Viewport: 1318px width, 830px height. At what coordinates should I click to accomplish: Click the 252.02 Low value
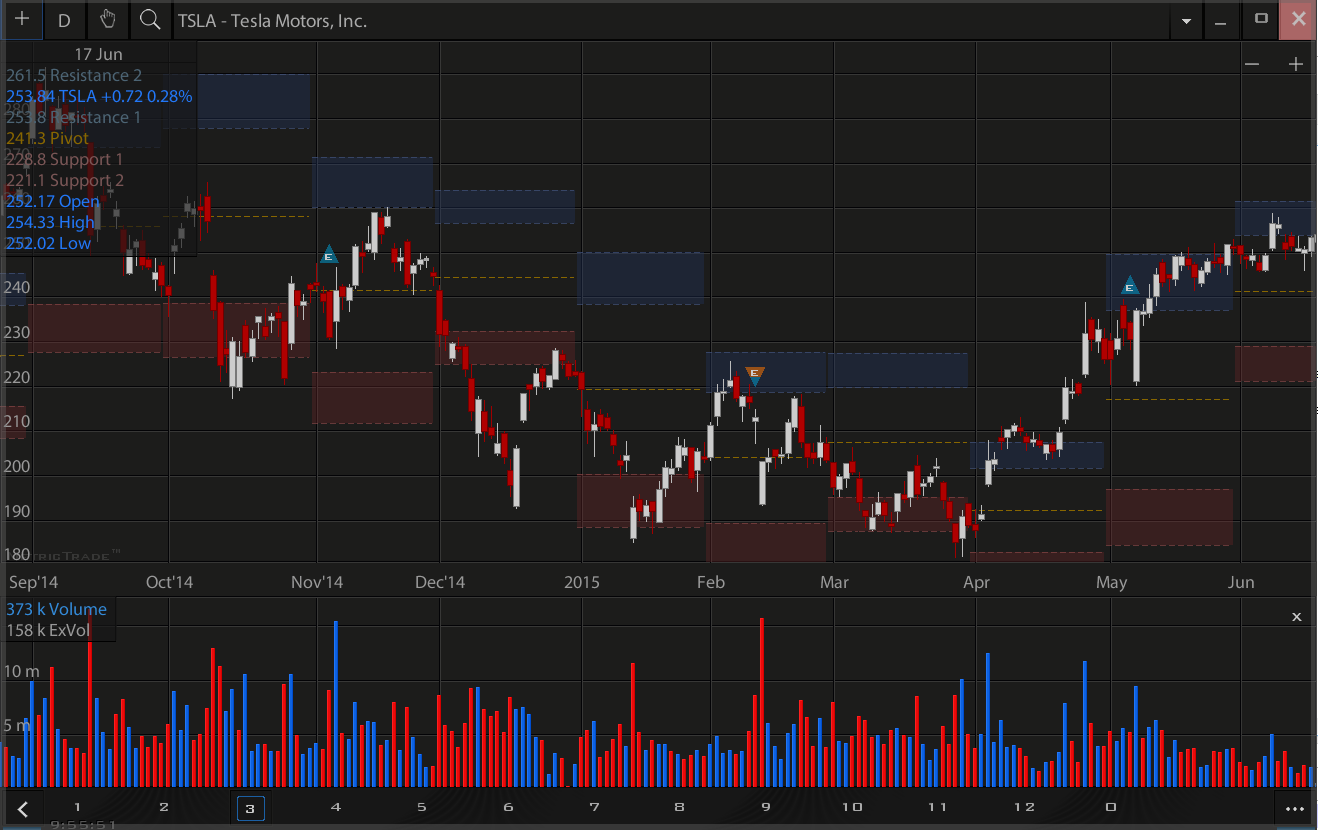pyautogui.click(x=49, y=243)
